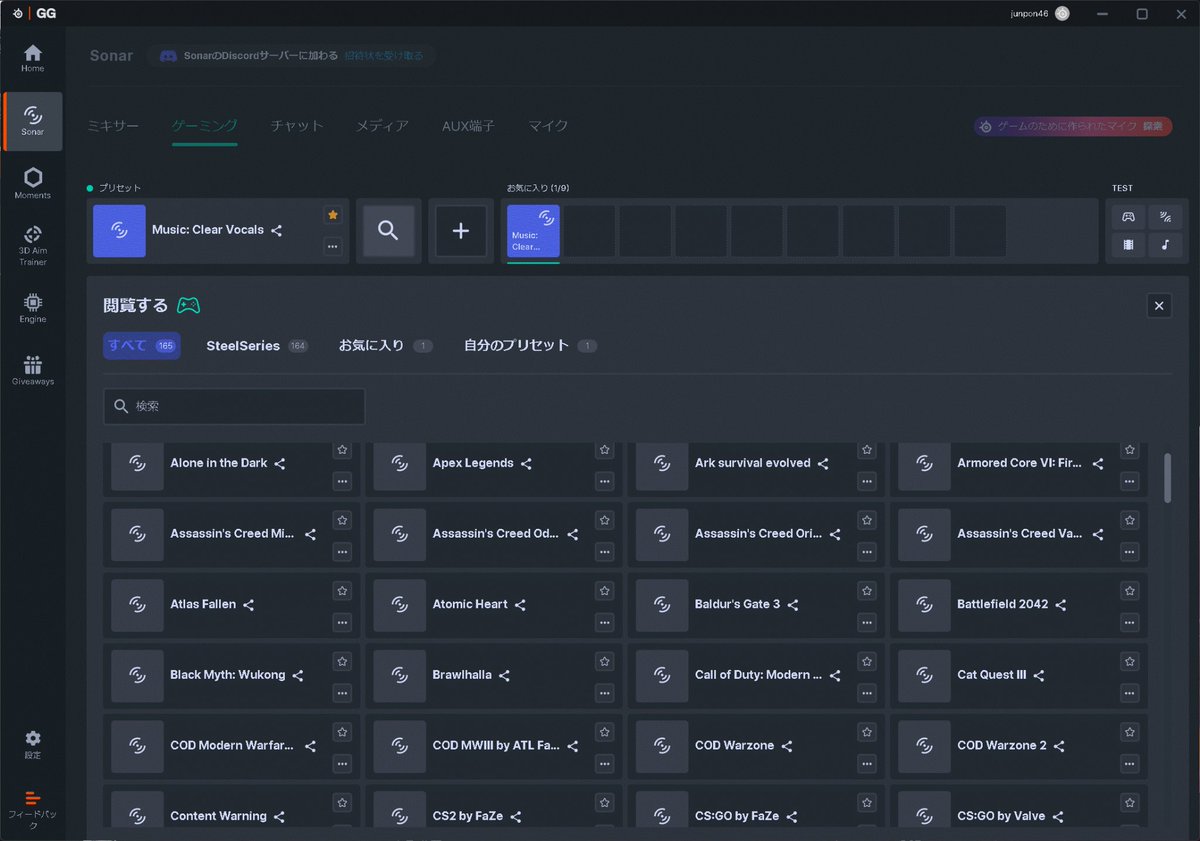Open the COD Warzone three-dot menu
Image resolution: width=1200 pixels, height=841 pixels.
point(867,763)
